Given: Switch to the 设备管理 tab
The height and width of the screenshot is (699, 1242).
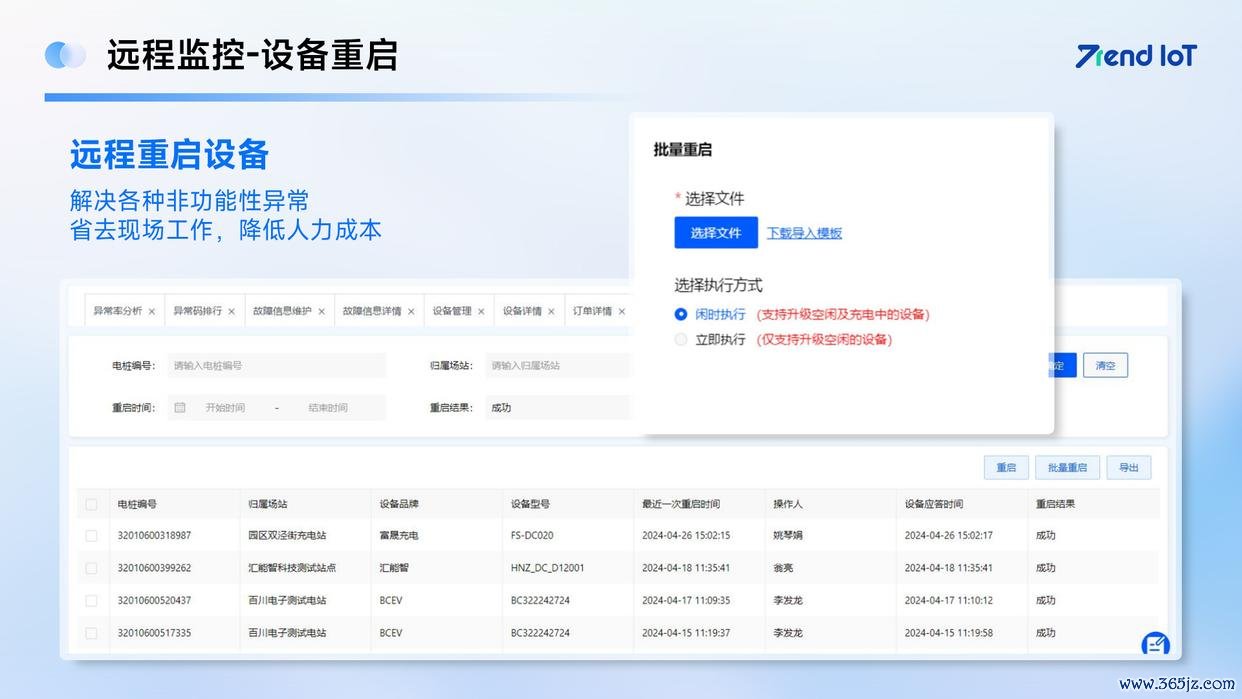Looking at the screenshot, I should tap(452, 312).
